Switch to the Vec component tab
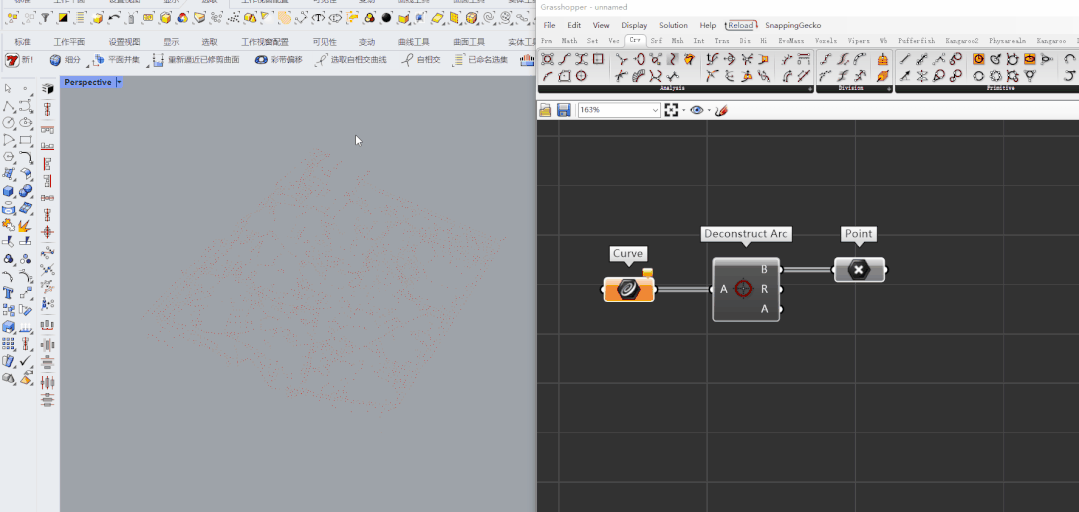The width and height of the screenshot is (1079, 512). [614, 41]
